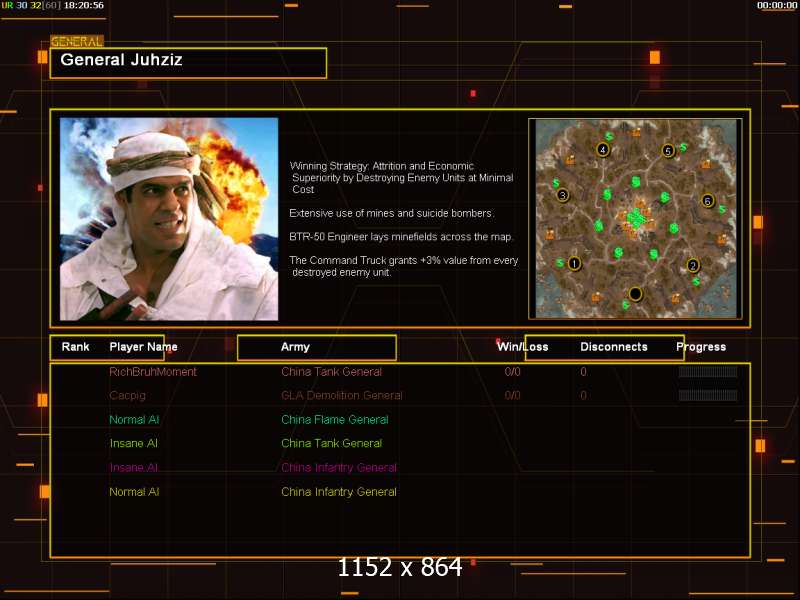Click the Player Name column header
800x600 pixels.
pyautogui.click(x=143, y=347)
